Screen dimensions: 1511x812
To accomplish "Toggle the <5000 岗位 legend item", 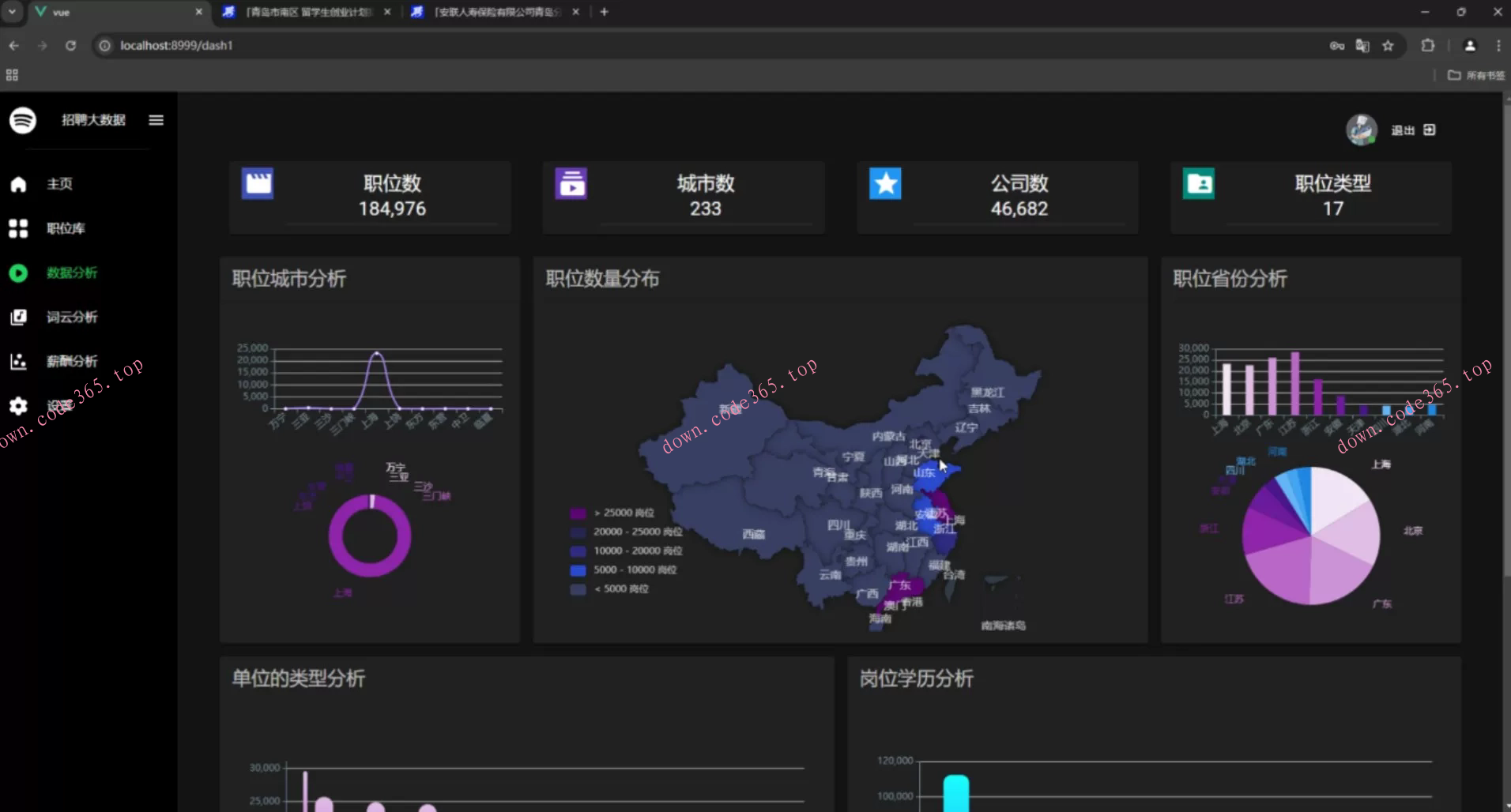I will (x=625, y=589).
